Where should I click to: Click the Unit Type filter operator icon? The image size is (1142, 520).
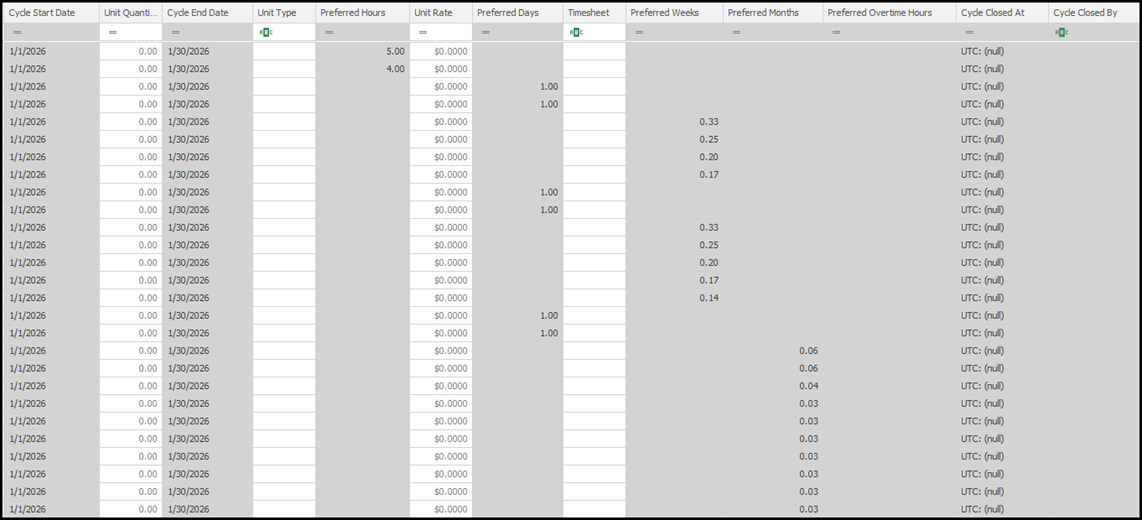coord(265,33)
